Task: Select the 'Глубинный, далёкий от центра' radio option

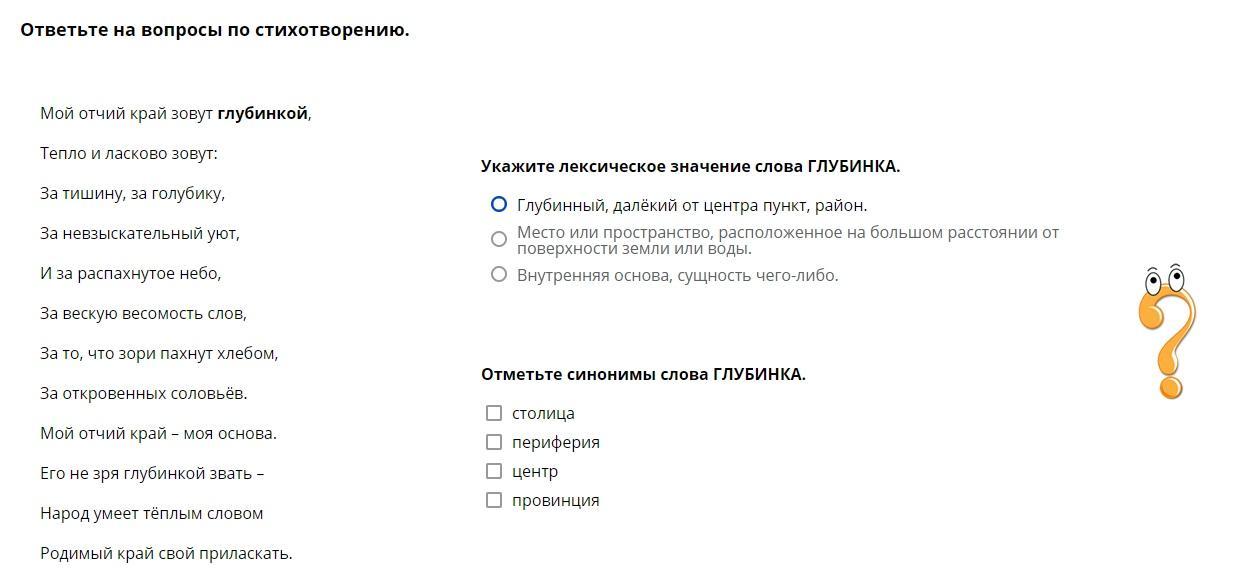Action: click(499, 205)
